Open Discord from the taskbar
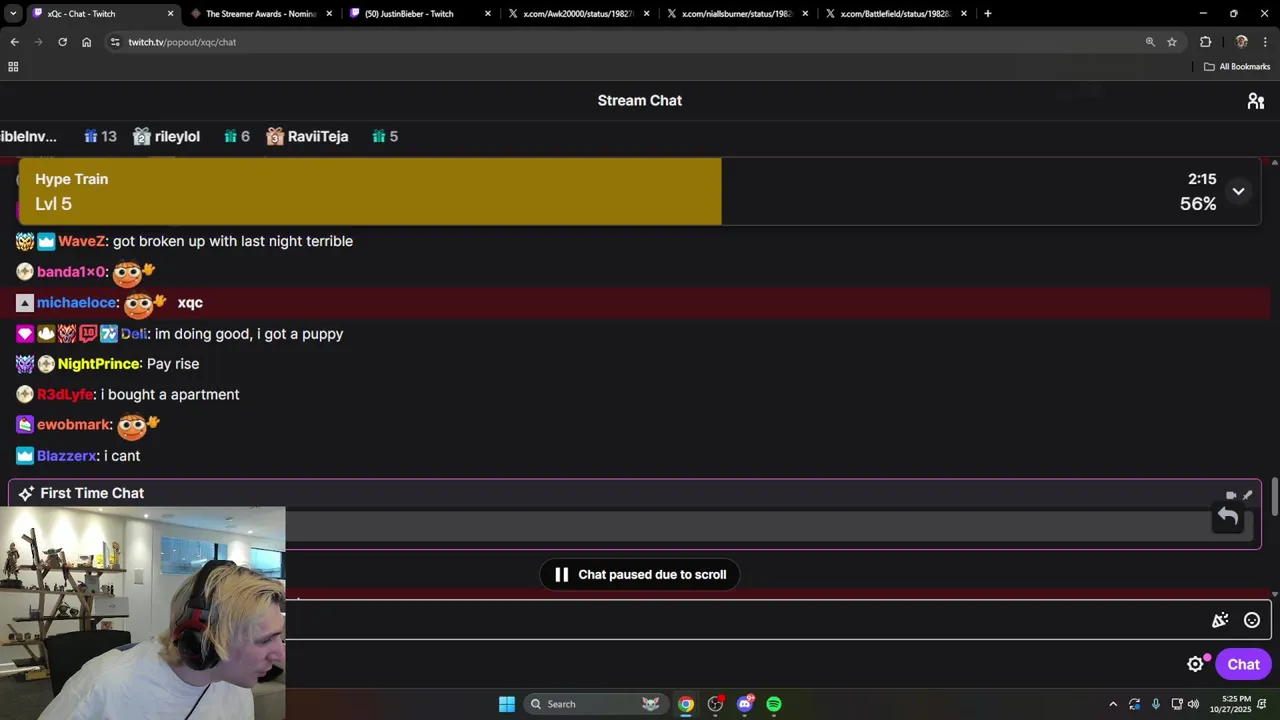The width and height of the screenshot is (1280, 720). coord(745,704)
